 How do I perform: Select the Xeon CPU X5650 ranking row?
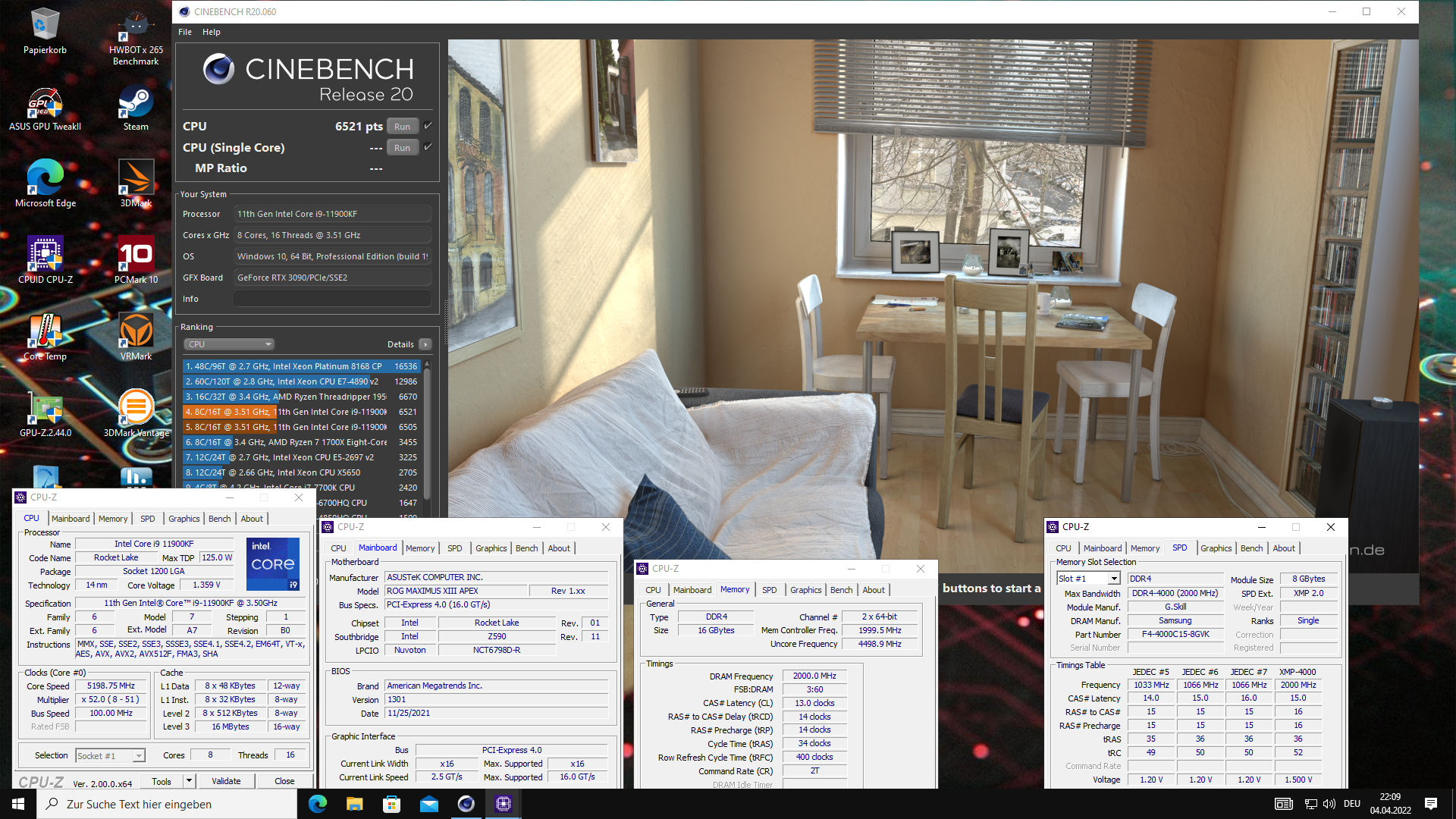tap(301, 472)
